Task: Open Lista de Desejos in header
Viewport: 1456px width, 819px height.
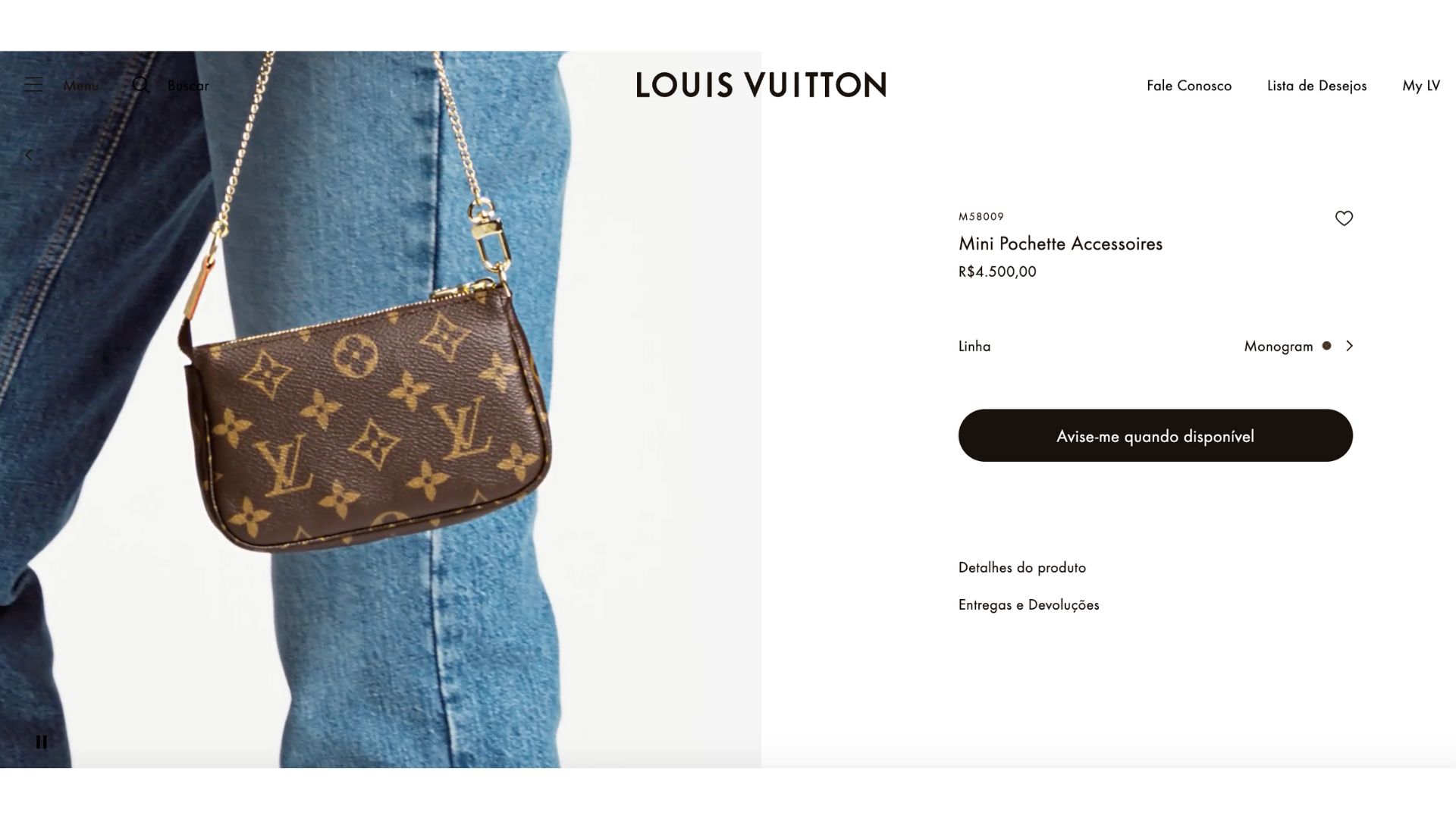Action: pos(1317,86)
